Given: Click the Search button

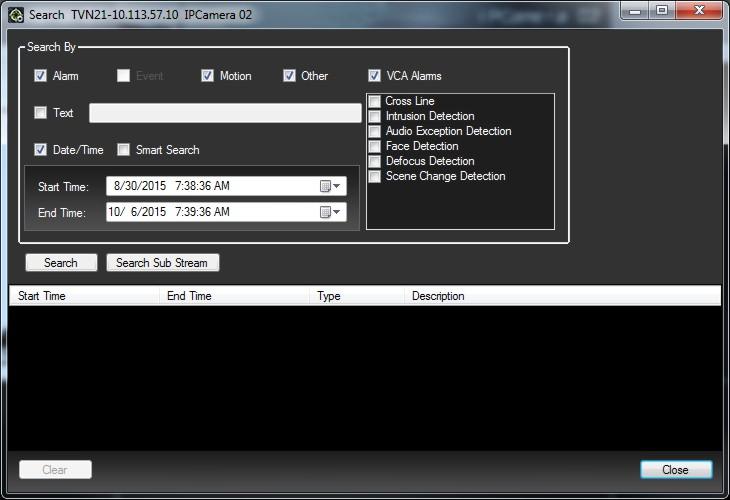Looking at the screenshot, I should click(x=61, y=263).
